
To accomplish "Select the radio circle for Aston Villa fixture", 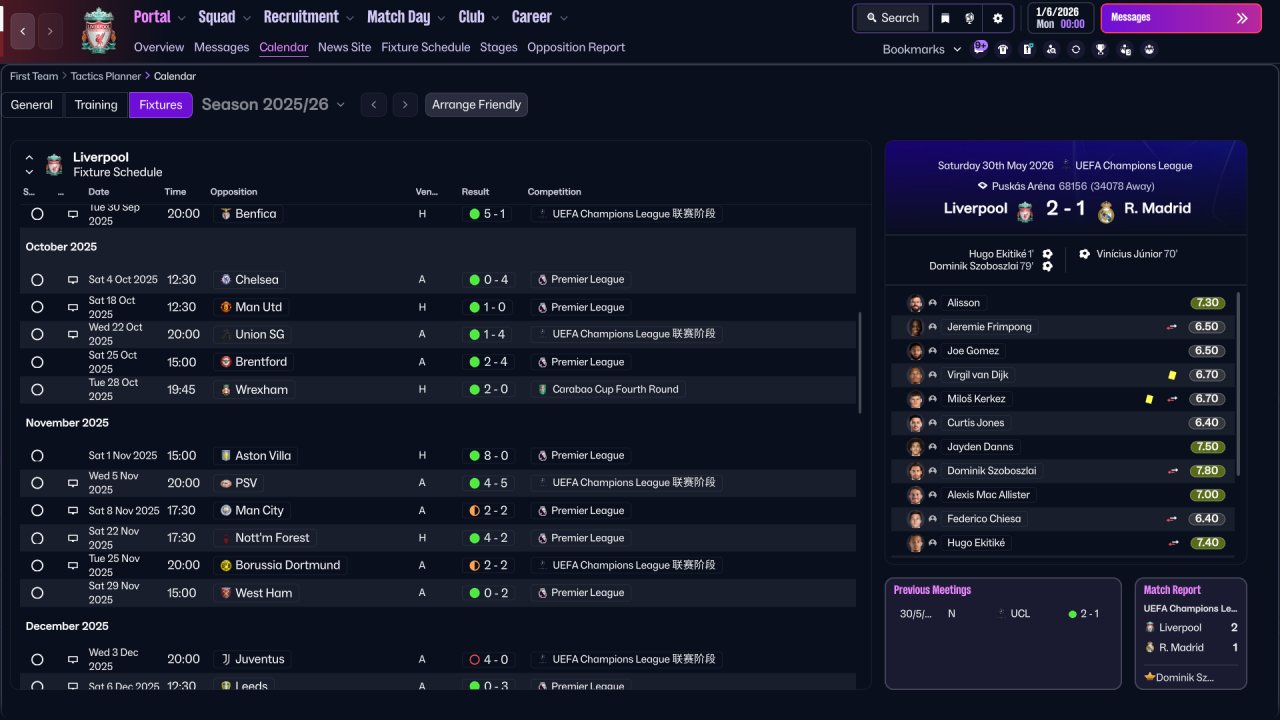I will 37,456.
